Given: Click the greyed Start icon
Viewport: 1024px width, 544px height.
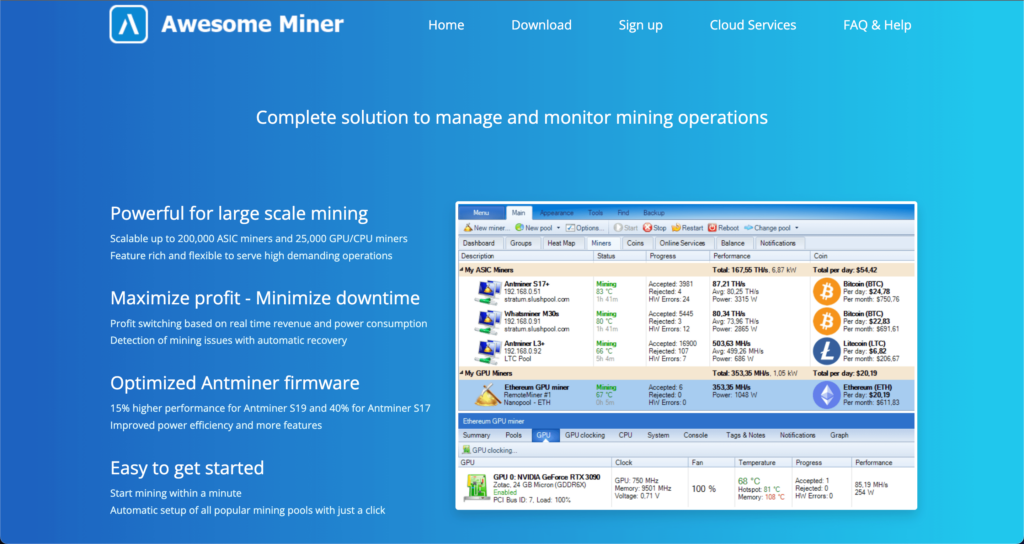Looking at the screenshot, I should click(618, 228).
